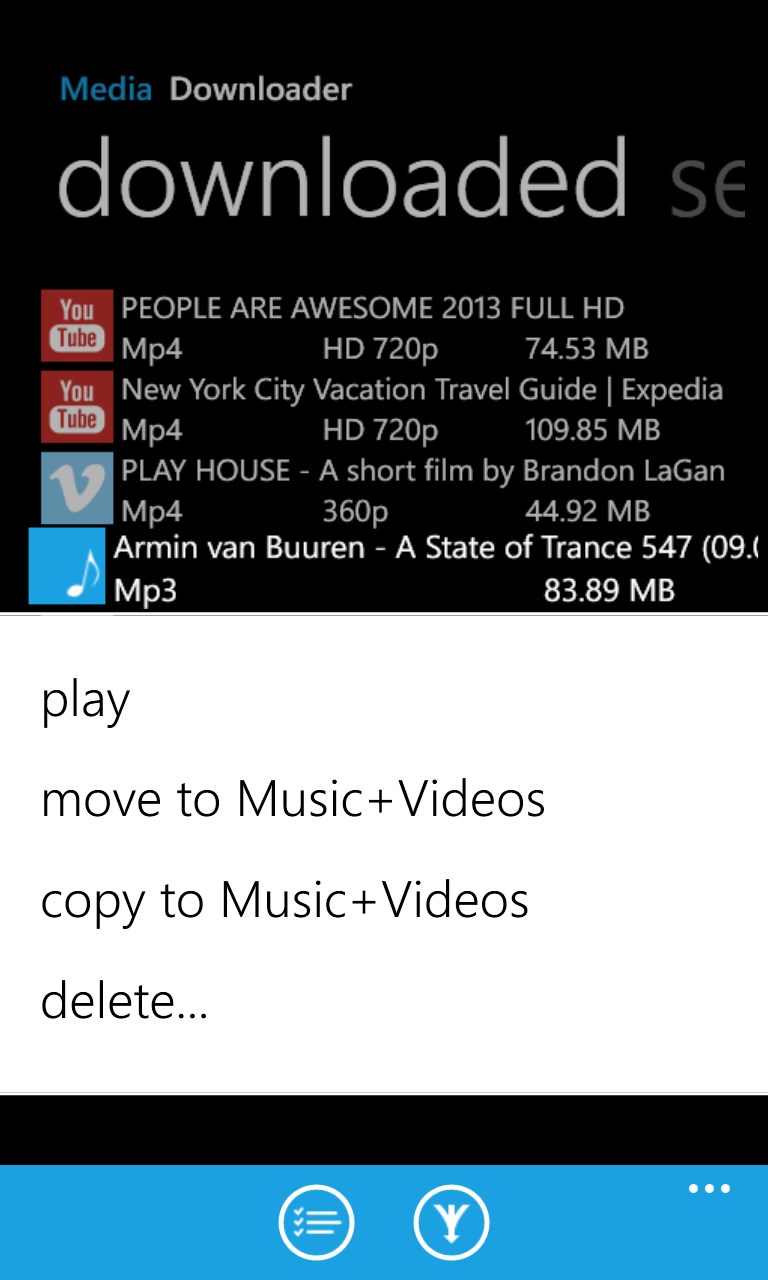The height and width of the screenshot is (1280, 768).
Task: Tap the YouTube icon beside New York City video
Action: click(x=77, y=407)
